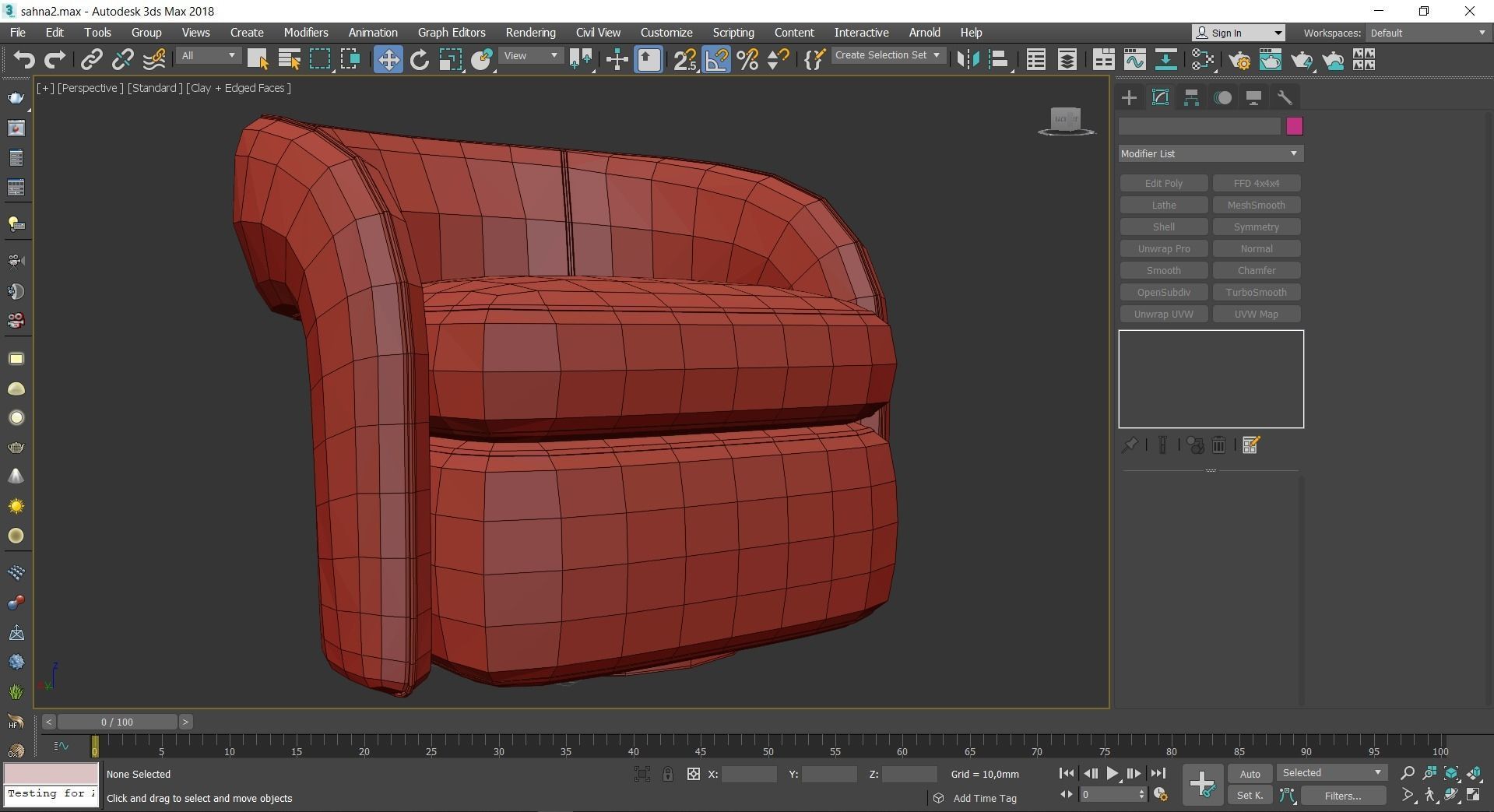Open the Layer Explorer icon

[1067, 60]
